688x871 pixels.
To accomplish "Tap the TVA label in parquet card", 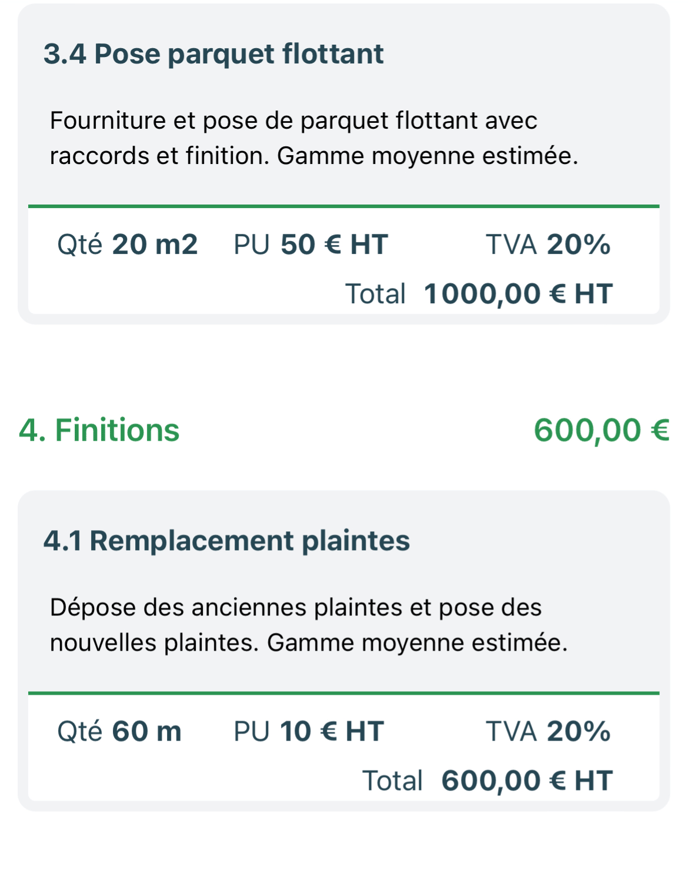I will 511,244.
